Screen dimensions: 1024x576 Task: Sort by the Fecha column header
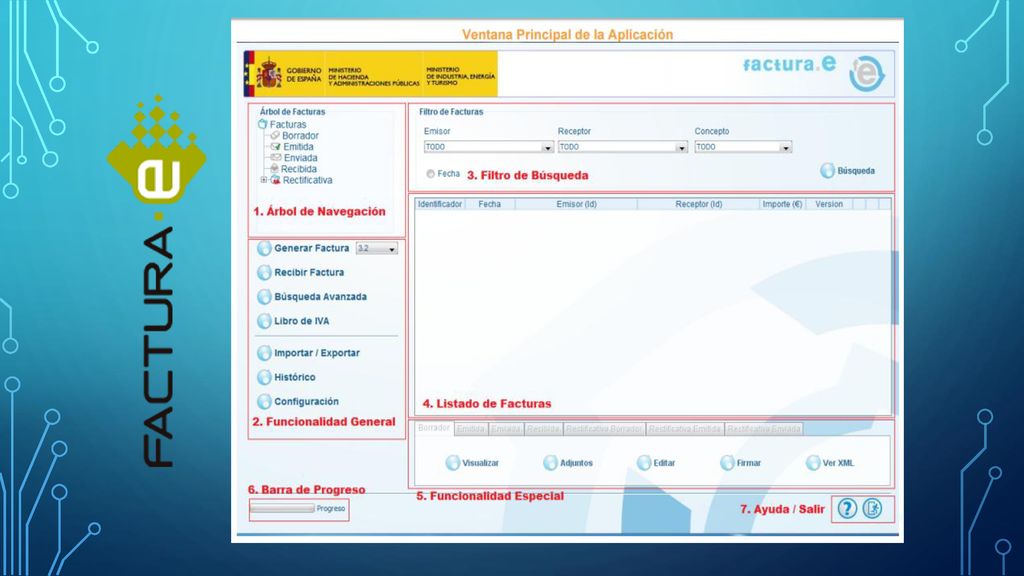tap(489, 204)
